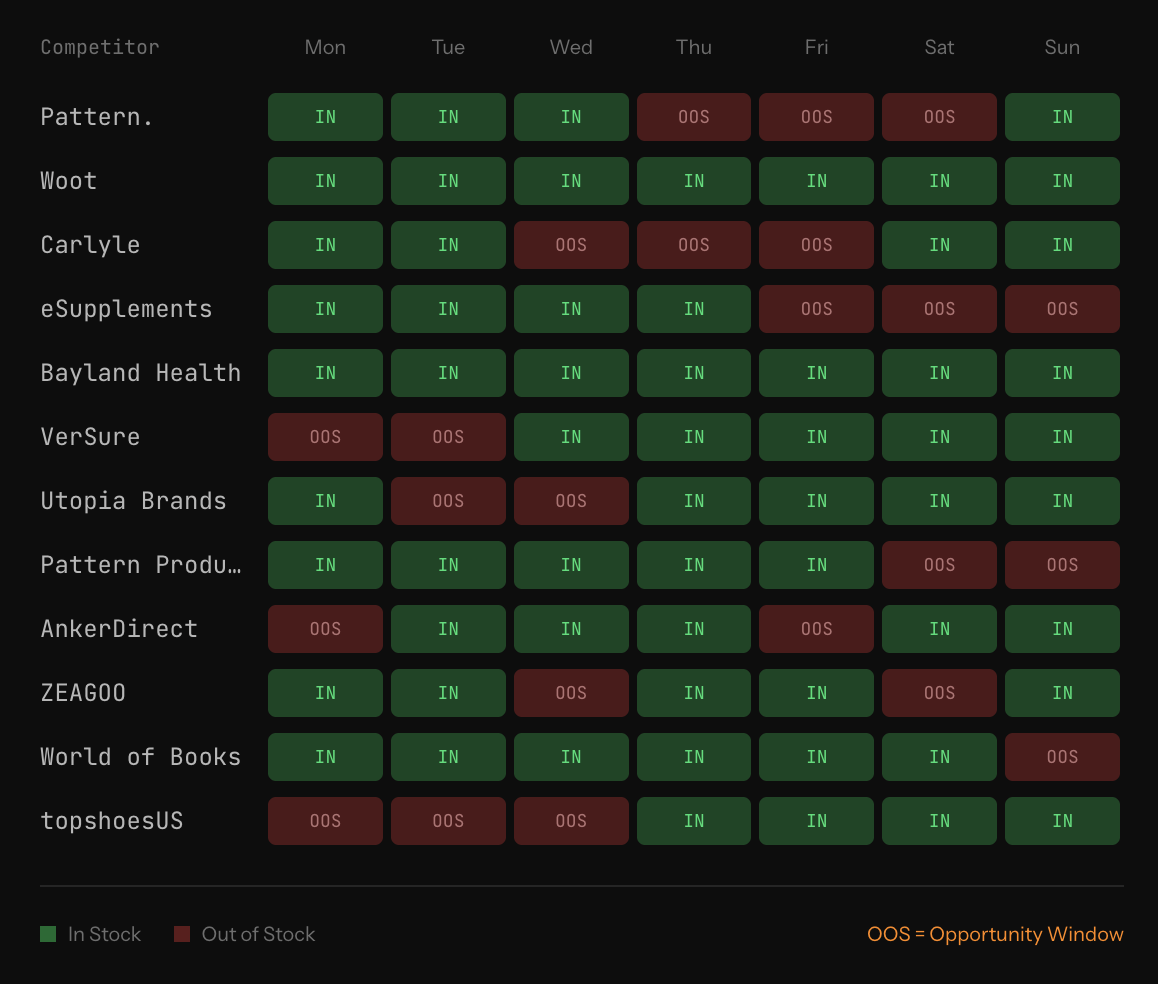Click Utopia Brands Wednesday OOS cell
Viewport: 1158px width, 984px height.
coord(571,501)
